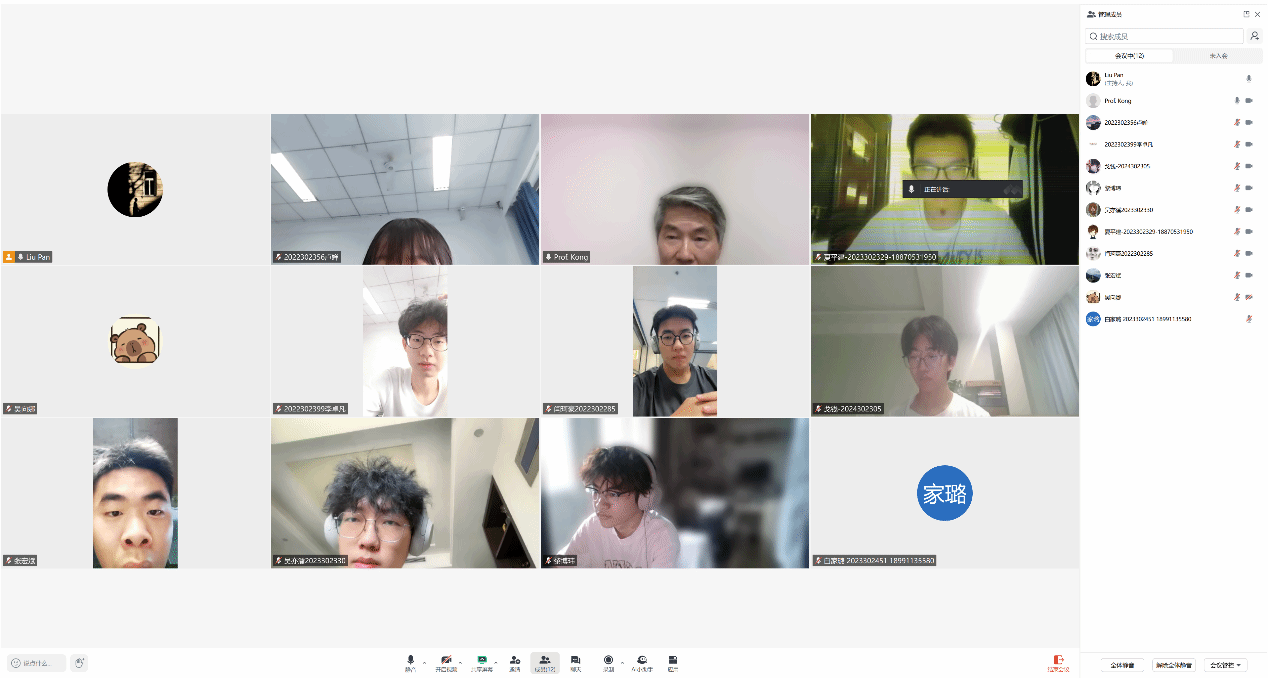
Task: Mute the microphone in bottom toolbar
Action: [x=410, y=662]
